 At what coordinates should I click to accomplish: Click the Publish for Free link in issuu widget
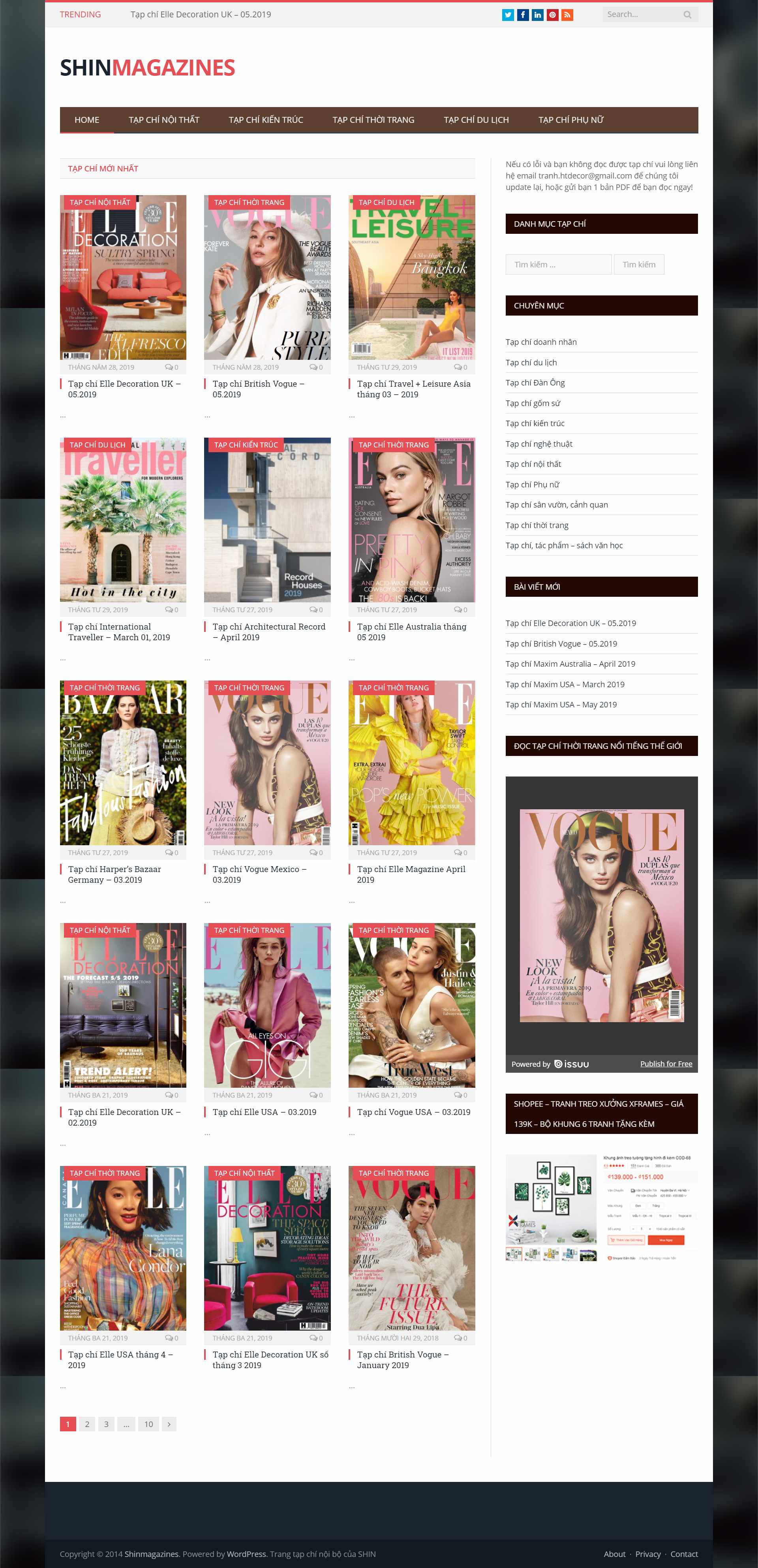pos(666,1063)
